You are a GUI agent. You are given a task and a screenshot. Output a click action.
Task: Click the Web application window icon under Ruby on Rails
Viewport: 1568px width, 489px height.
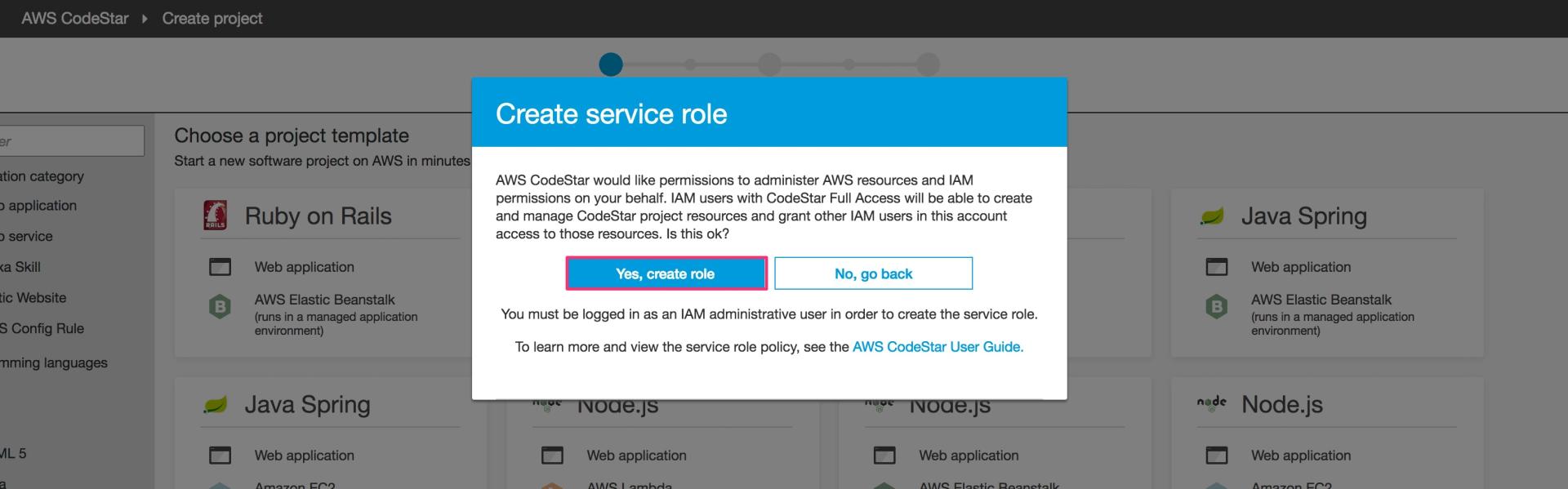[x=220, y=267]
